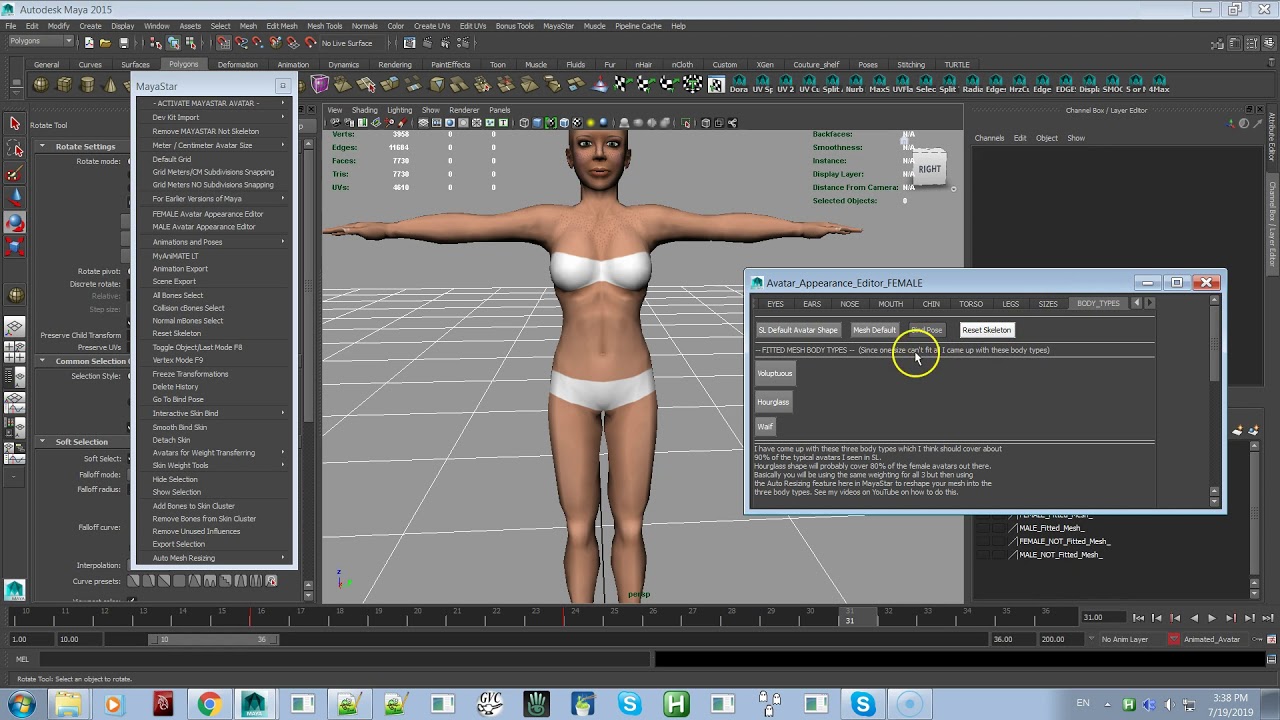Click the right view cube face

click(x=929, y=170)
